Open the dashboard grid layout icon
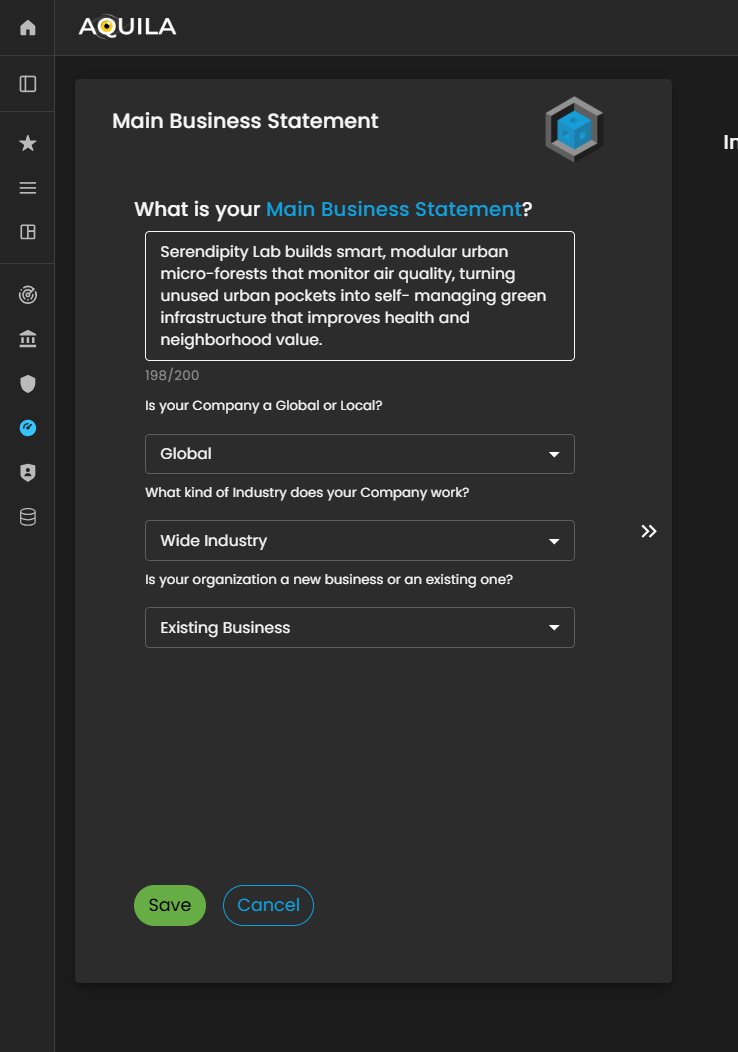 [28, 232]
